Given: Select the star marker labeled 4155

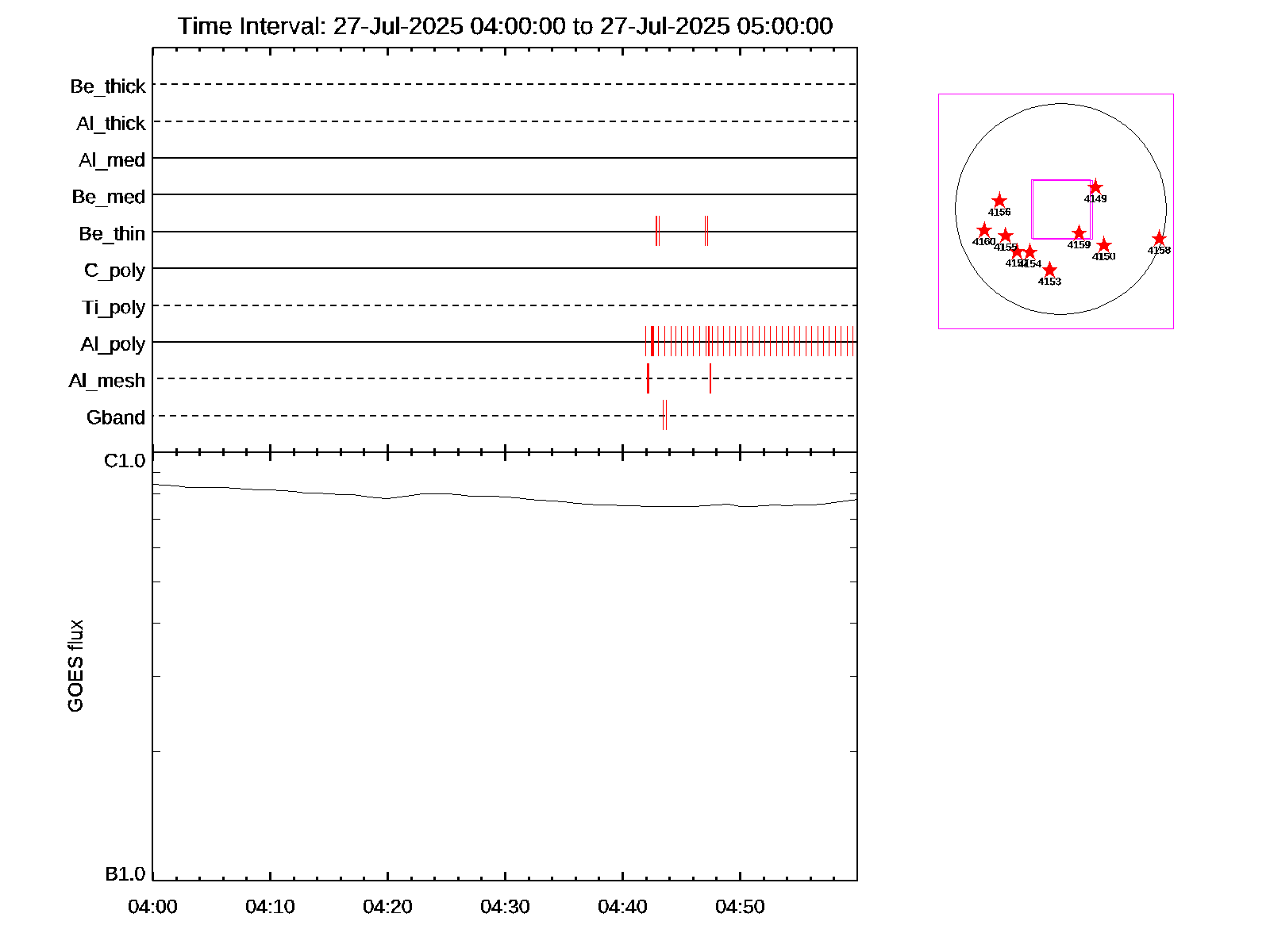Looking at the screenshot, I should [1006, 236].
